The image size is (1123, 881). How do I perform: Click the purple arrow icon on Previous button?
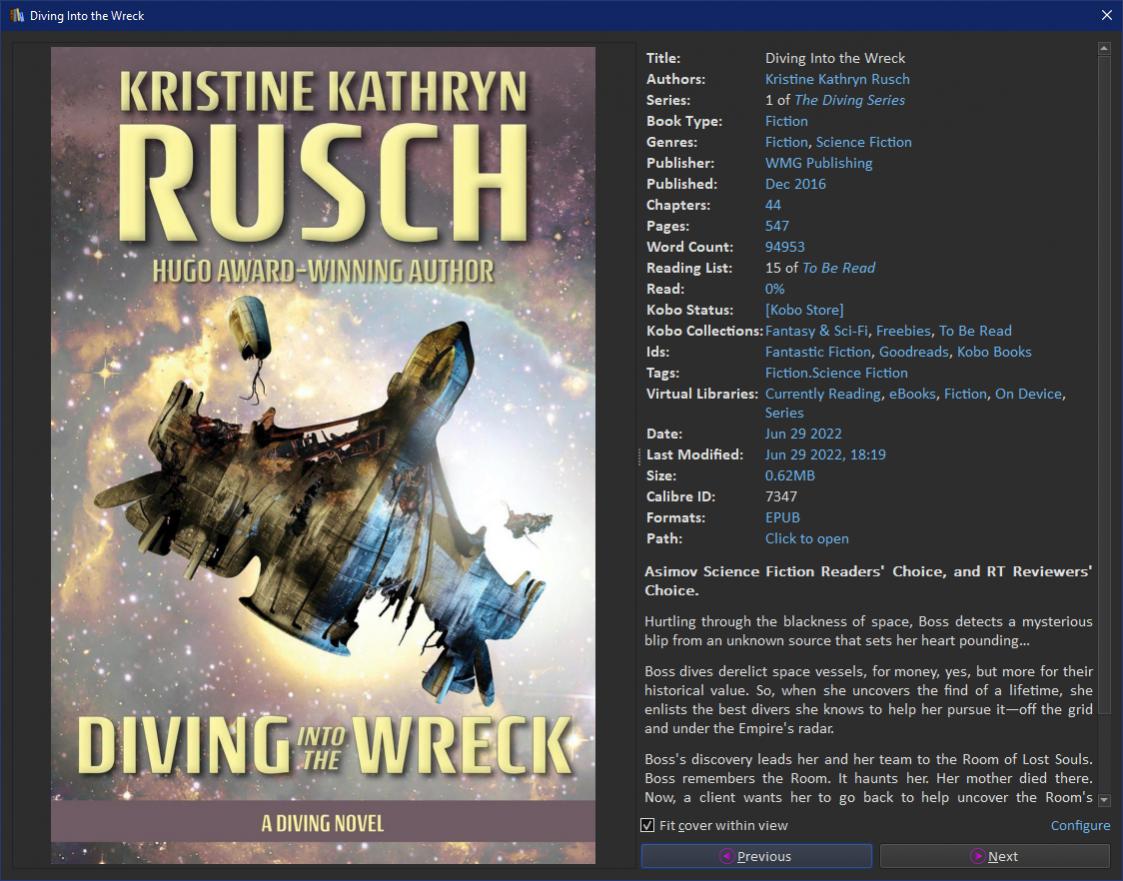coord(726,856)
